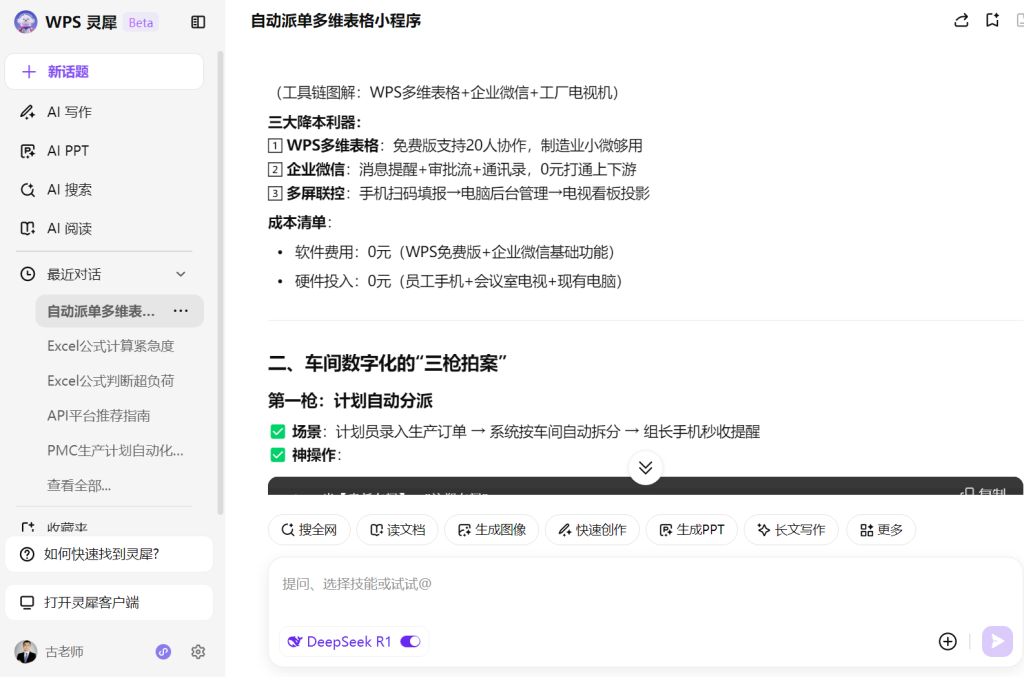Open the API平台推荐指南 conversation
This screenshot has height=677, width=1024.
tap(99, 416)
